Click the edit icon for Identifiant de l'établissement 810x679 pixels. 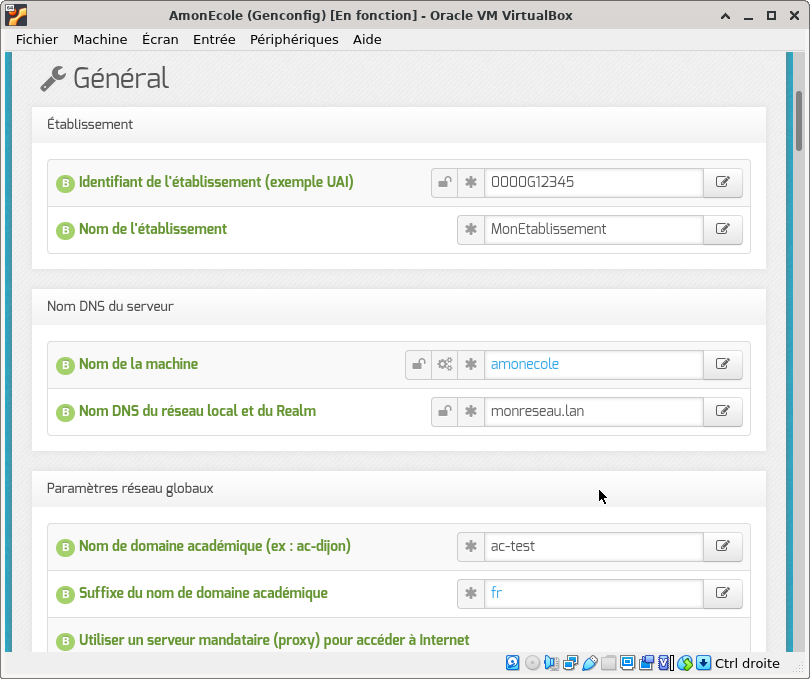723,182
